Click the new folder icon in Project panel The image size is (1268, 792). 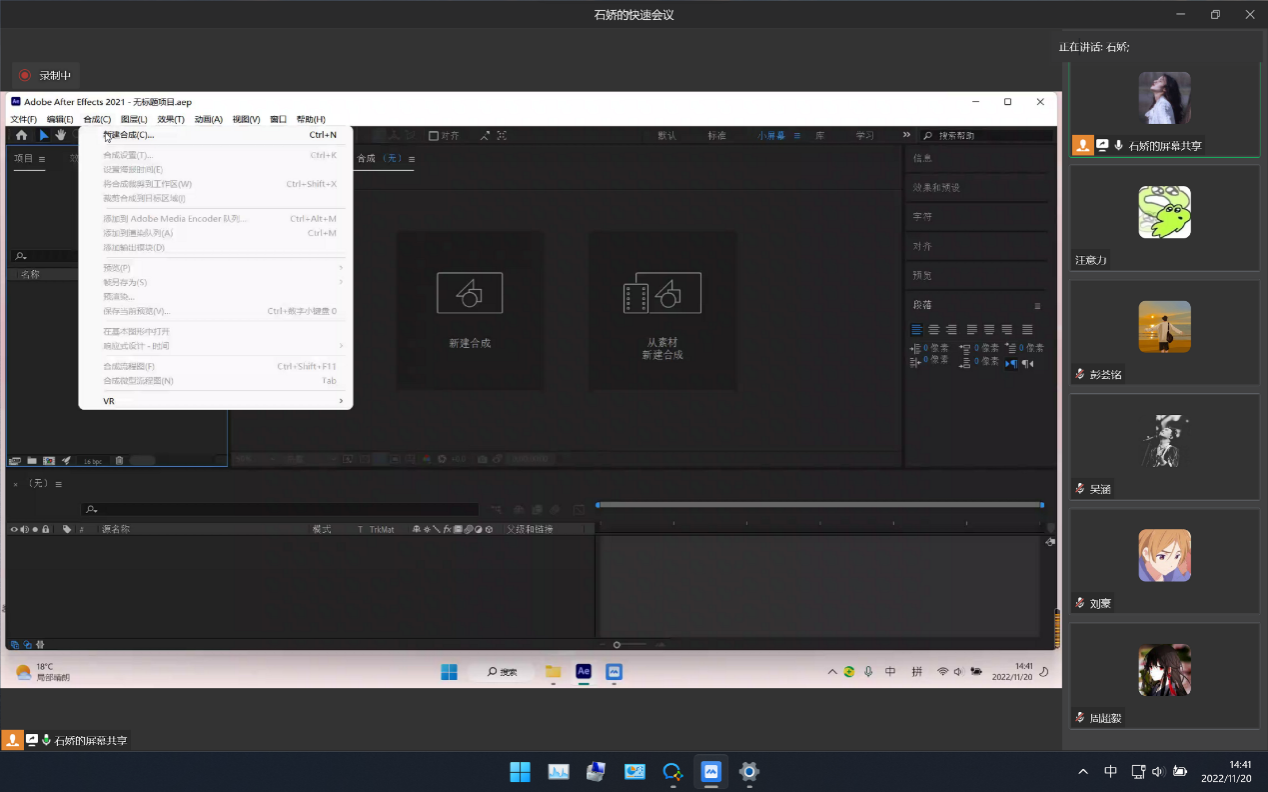tap(32, 461)
